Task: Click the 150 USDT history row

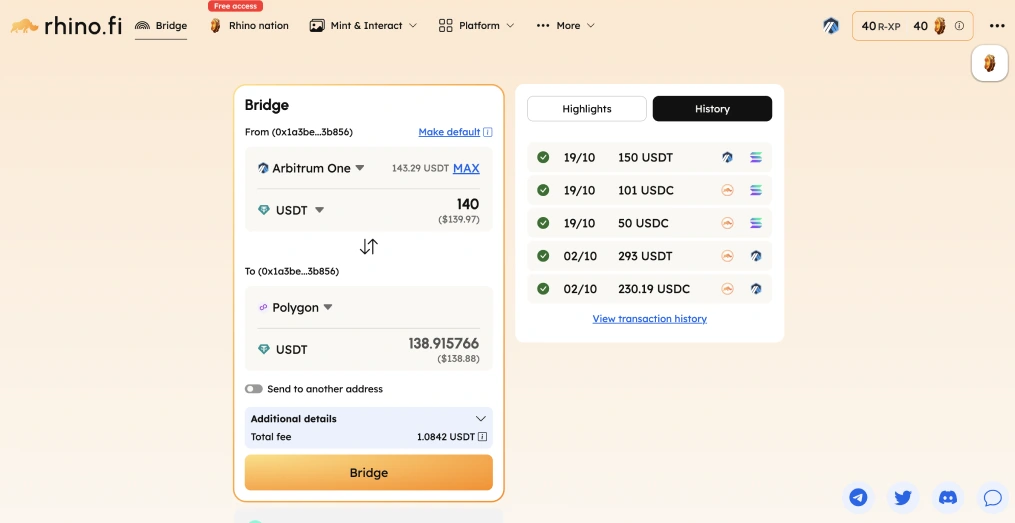Action: [649, 157]
